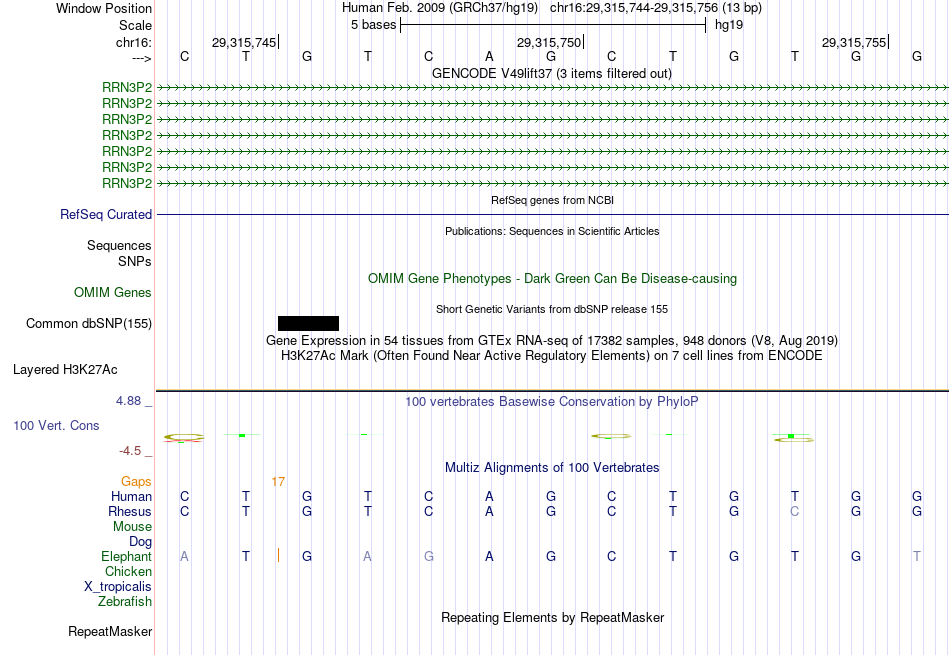Viewport: 950px width, 655px height.
Task: Click the OMIM Genes track label
Action: click(113, 293)
